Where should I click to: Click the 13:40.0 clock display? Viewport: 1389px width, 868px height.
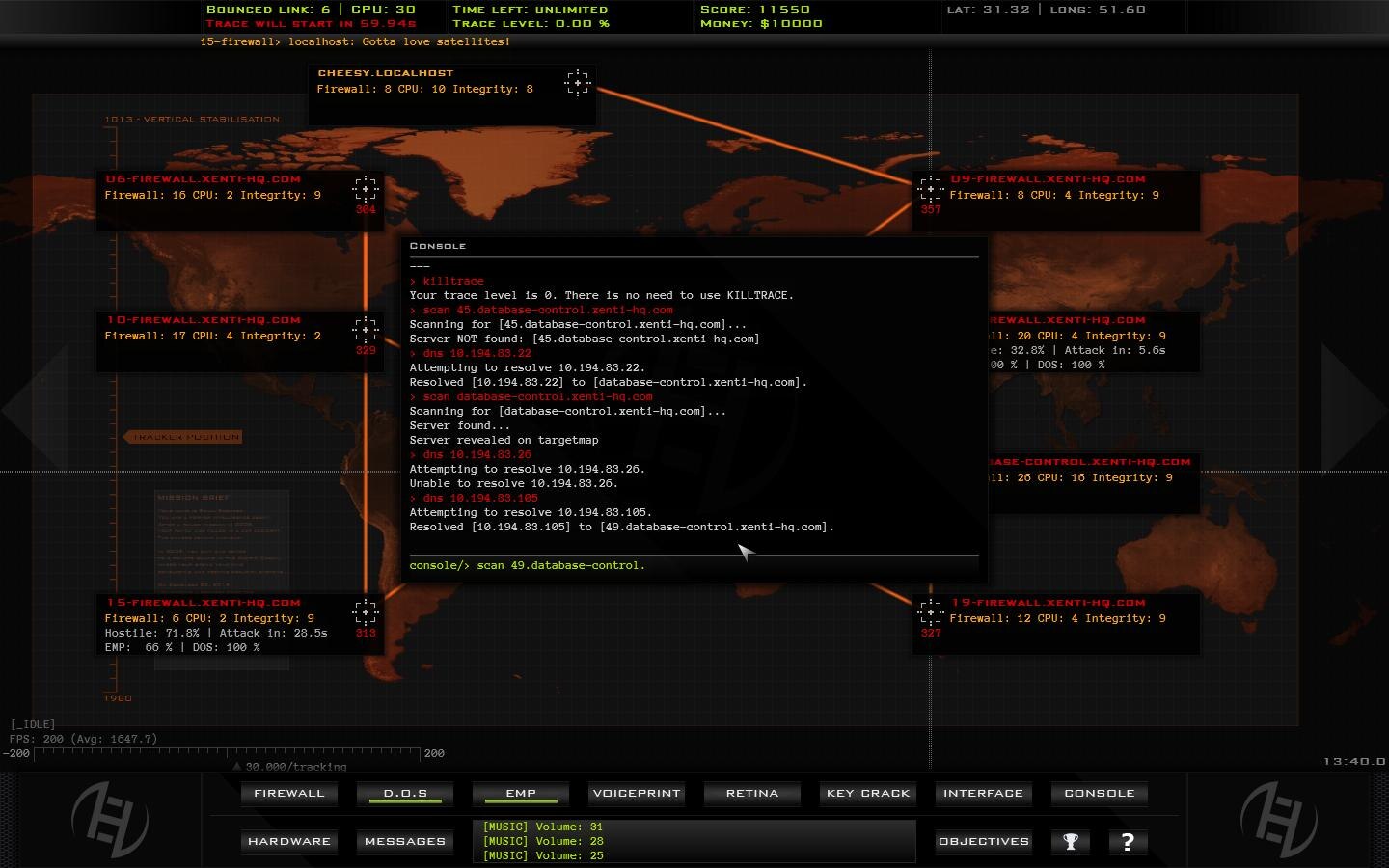pos(1354,761)
